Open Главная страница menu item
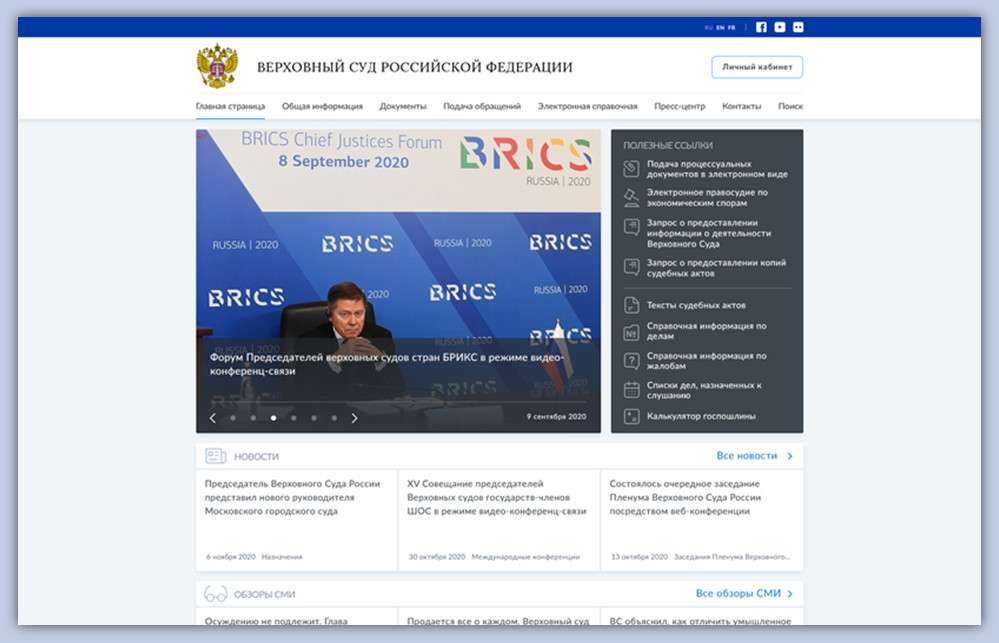 [230, 106]
